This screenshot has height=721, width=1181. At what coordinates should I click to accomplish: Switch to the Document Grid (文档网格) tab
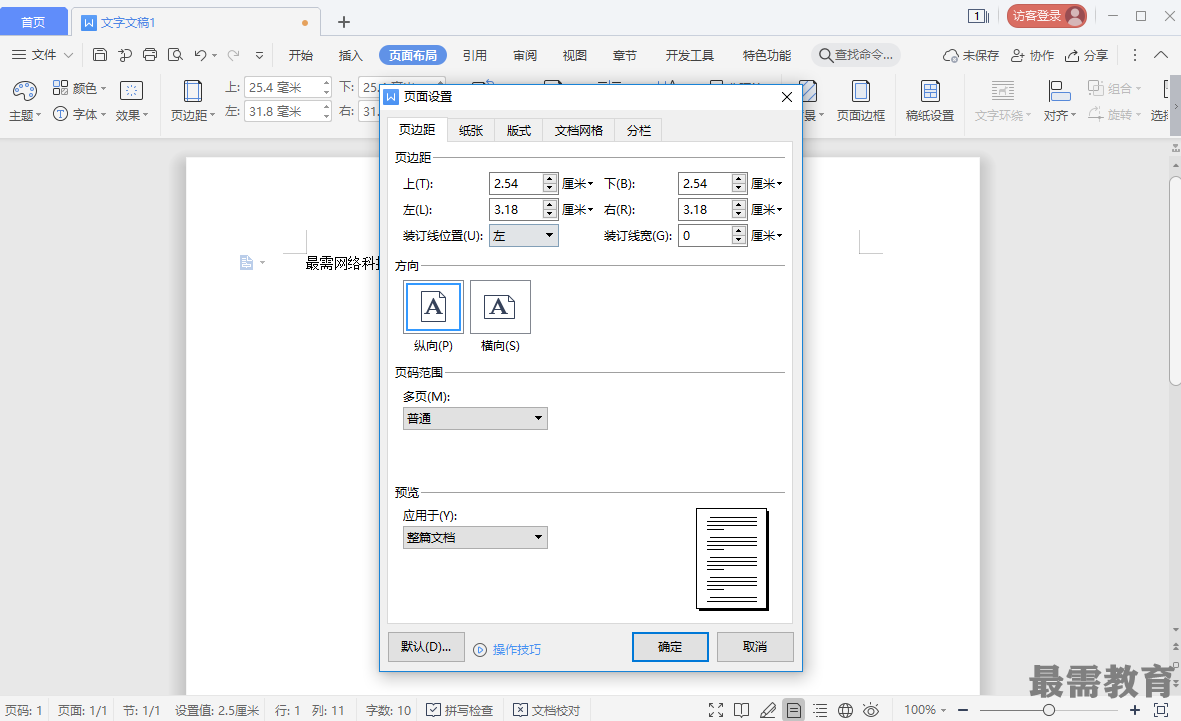click(x=578, y=130)
